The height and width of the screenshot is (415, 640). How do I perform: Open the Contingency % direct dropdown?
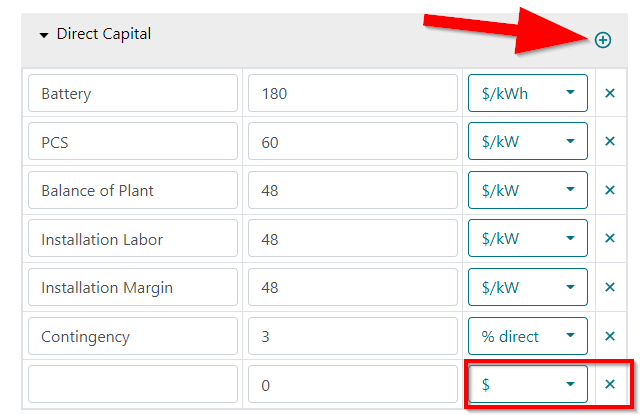[x=528, y=336]
